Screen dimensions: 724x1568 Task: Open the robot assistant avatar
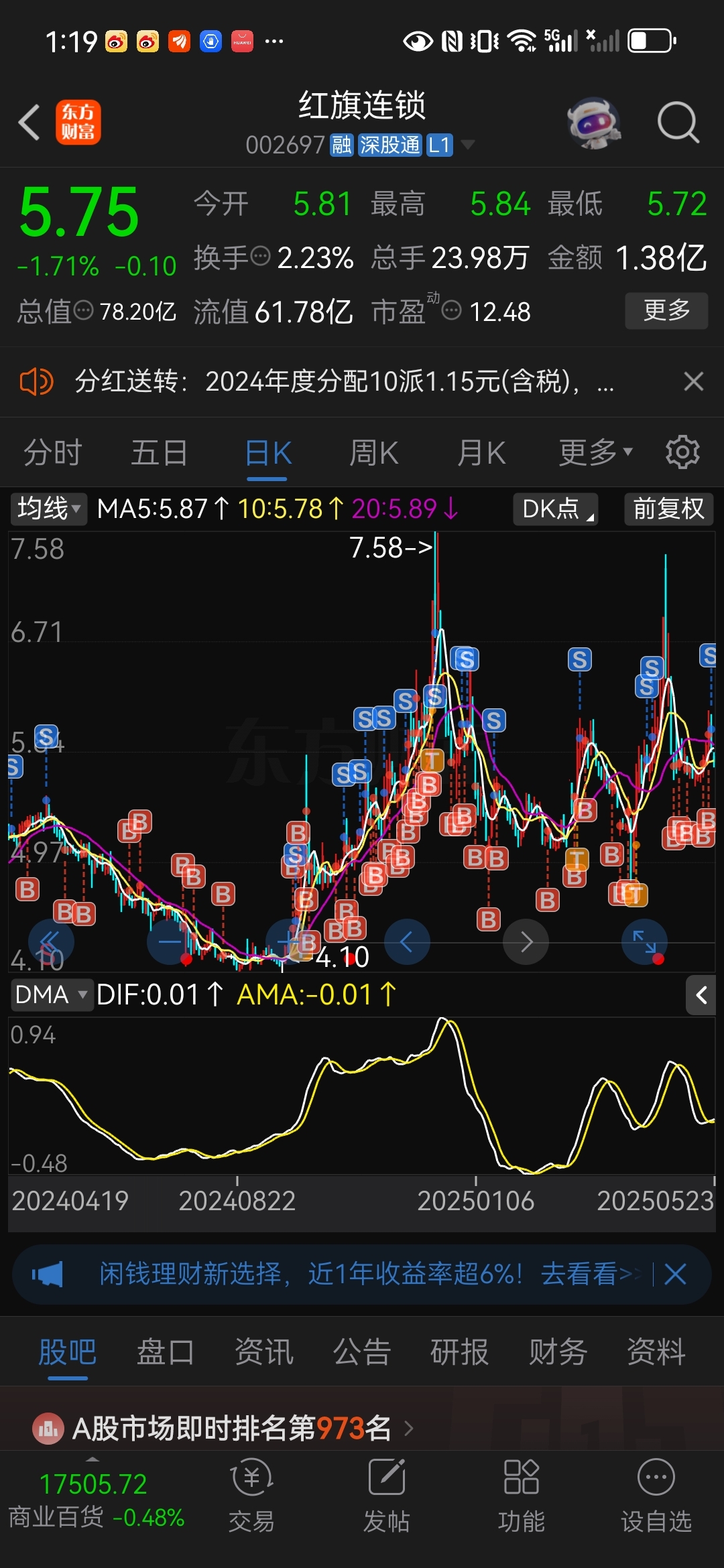click(594, 123)
